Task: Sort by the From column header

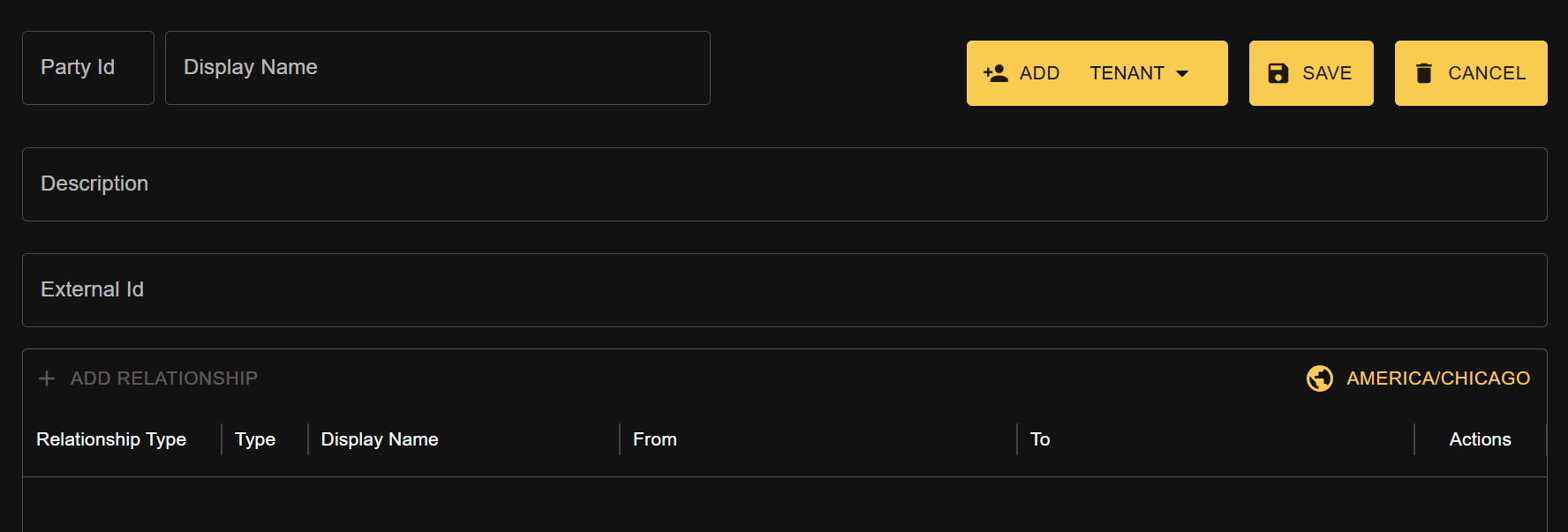Action: pyautogui.click(x=655, y=439)
